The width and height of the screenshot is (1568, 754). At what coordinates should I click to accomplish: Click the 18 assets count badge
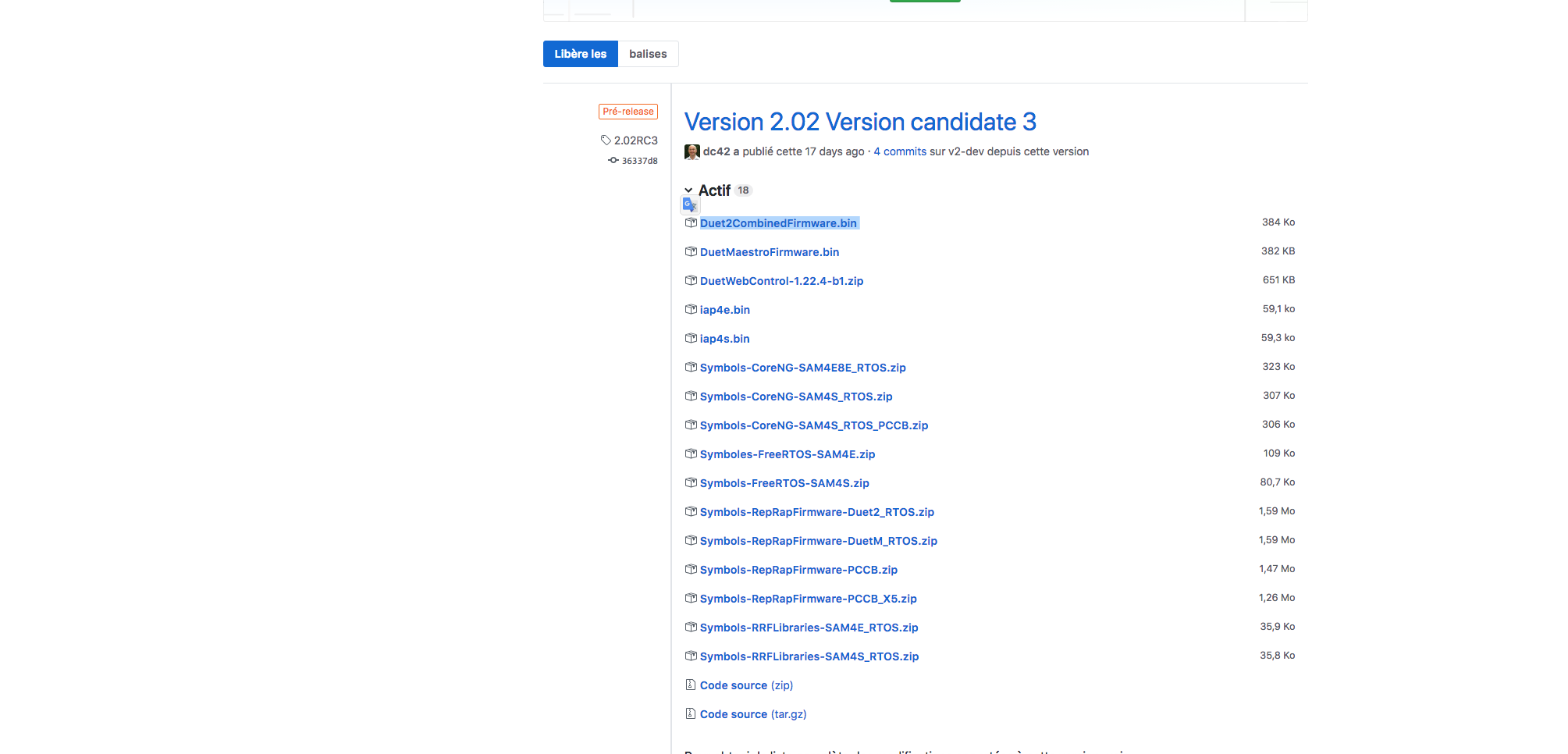(743, 190)
